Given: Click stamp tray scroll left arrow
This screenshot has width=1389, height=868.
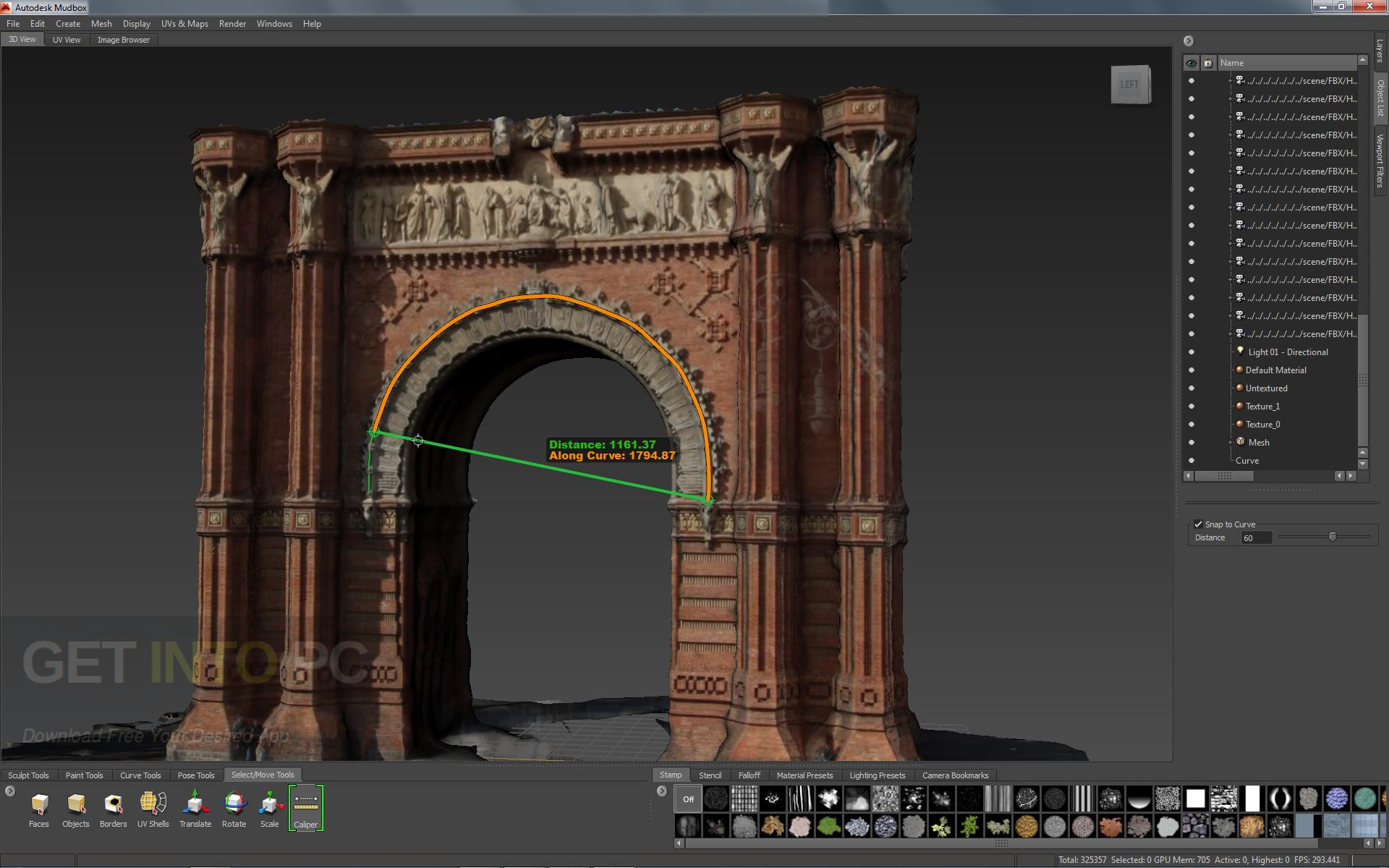Looking at the screenshot, I should coord(679,843).
